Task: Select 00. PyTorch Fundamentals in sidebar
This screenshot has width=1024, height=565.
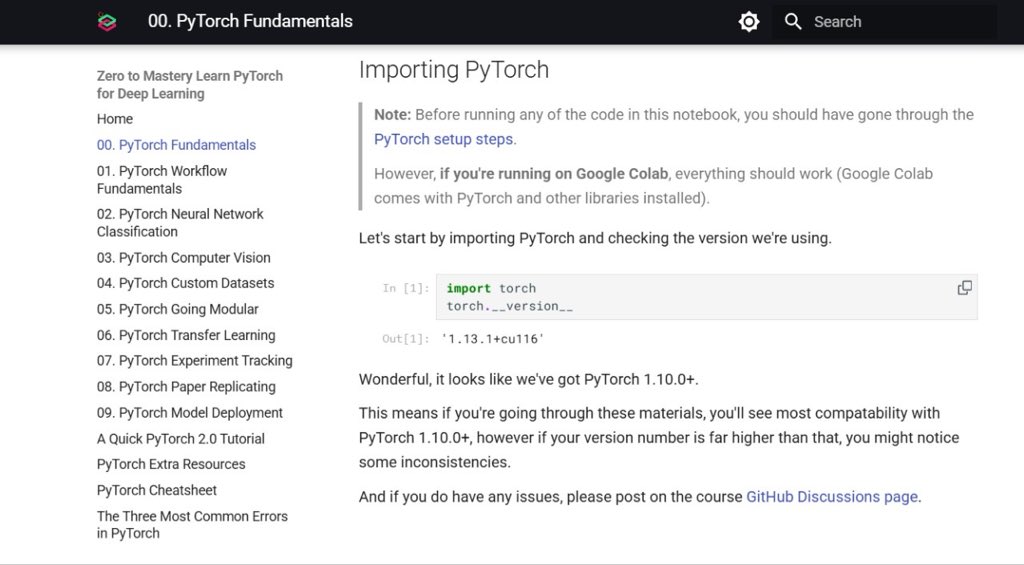Action: coord(176,145)
